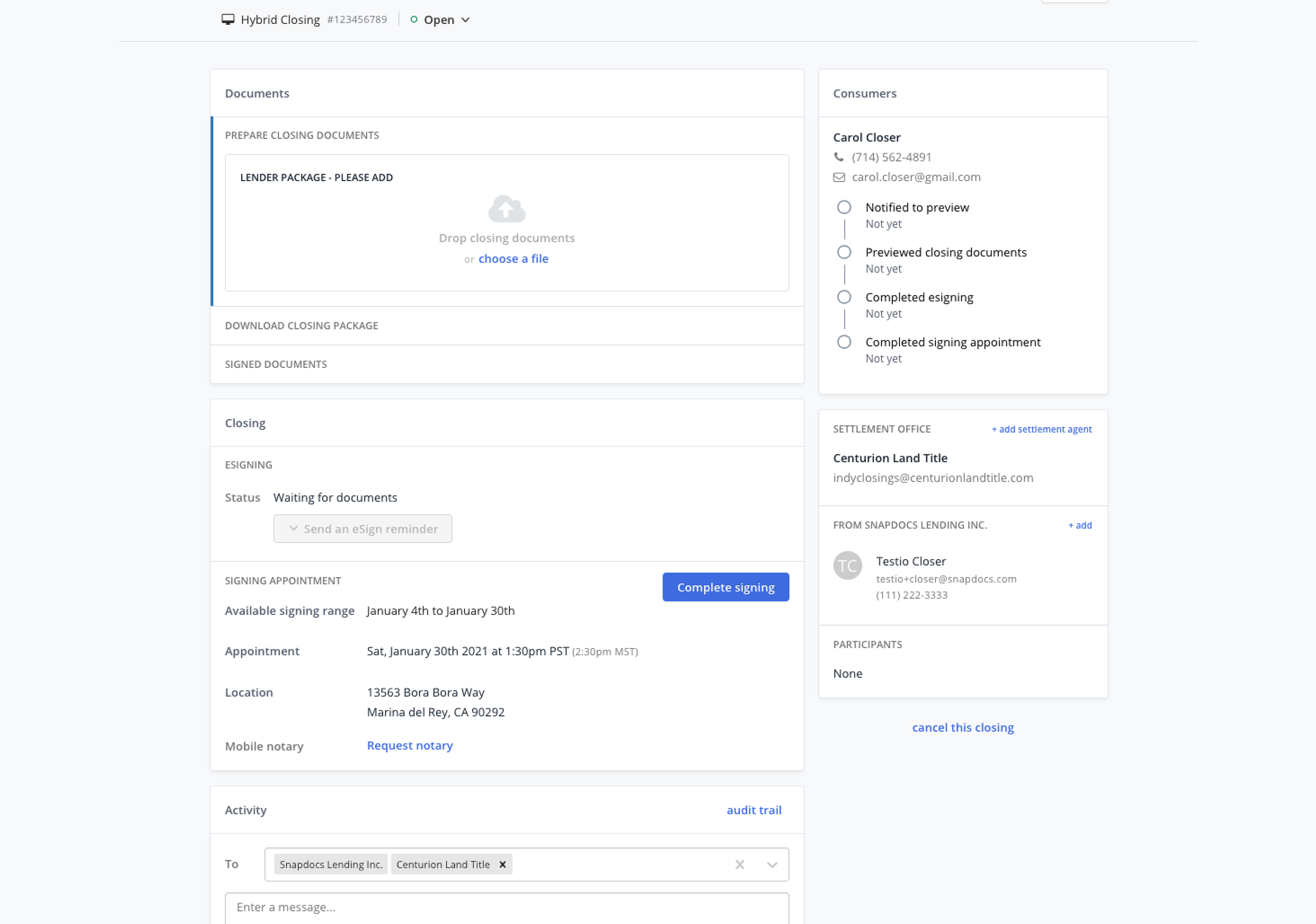Viewport: 1316px width, 924px height.
Task: Click the cloud upload icon
Action: tap(507, 209)
